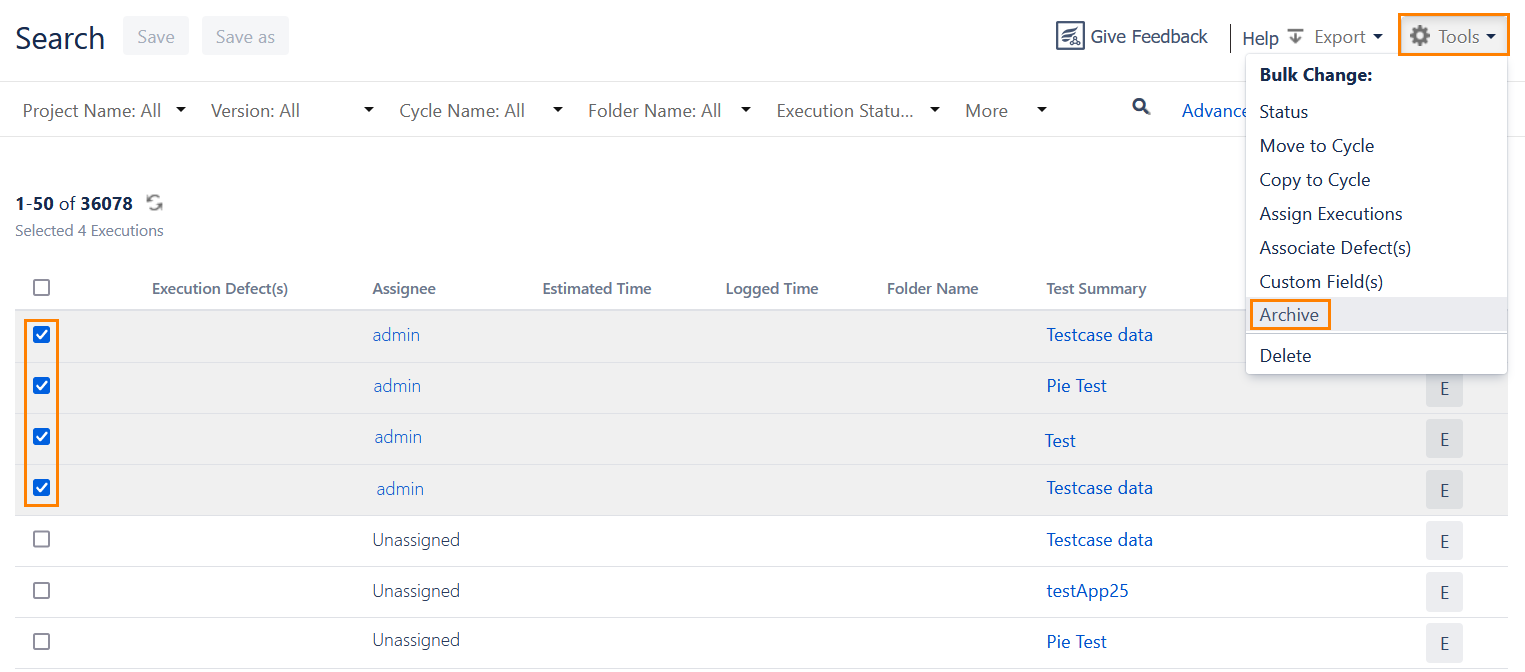The height and width of the screenshot is (672, 1525).
Task: Click the E button in testApp25 row
Action: tap(1443, 592)
